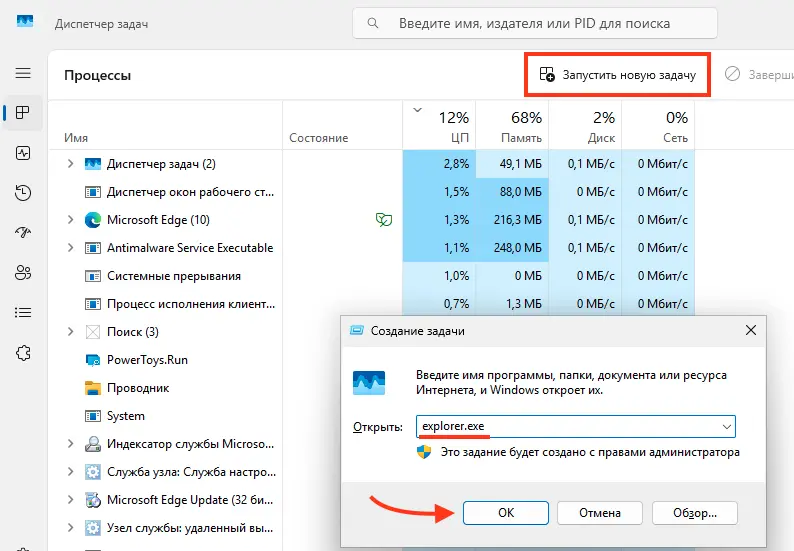Screen dimensions: 794x551
Task: Select Диспетчер окон рабочего ст... row
Action: click(x=371, y=192)
